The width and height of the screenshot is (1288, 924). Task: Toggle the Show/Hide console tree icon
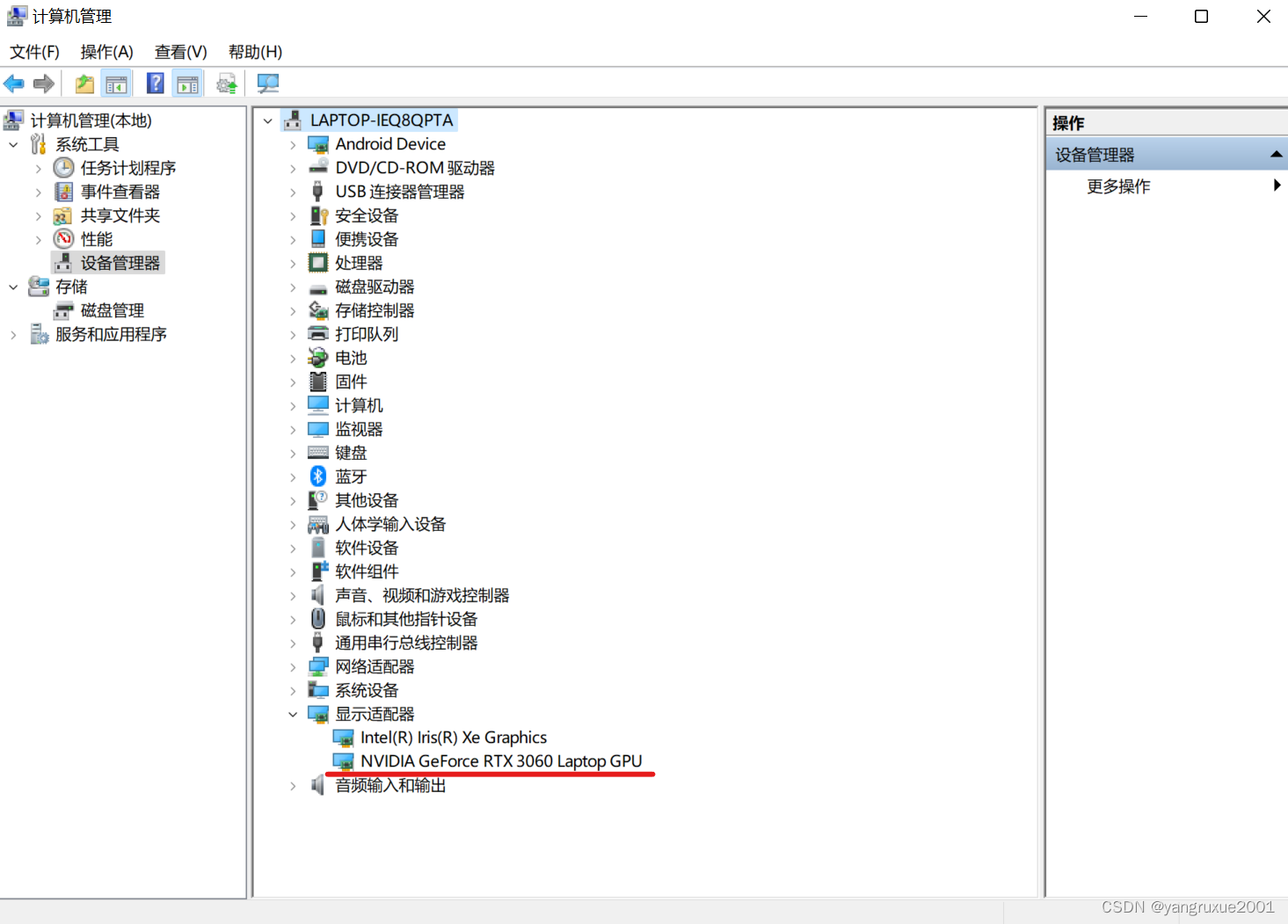coord(116,84)
